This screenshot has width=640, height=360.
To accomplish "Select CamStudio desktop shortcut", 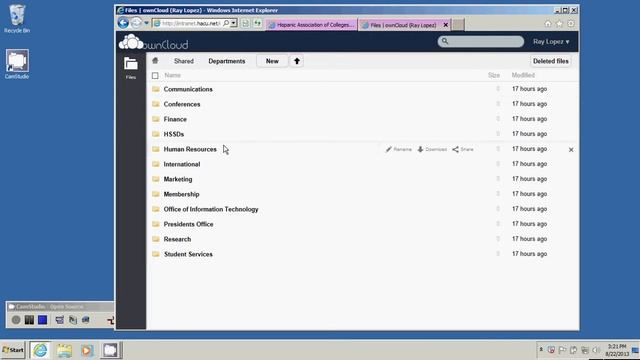I will 17,64.
